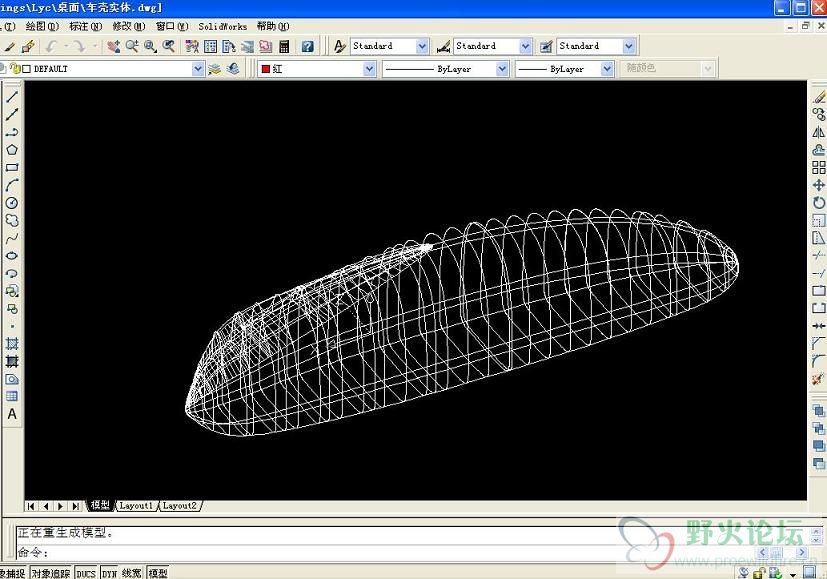This screenshot has width=827, height=579.
Task: Select the Ellipse drawing tool
Action: click(x=12, y=256)
